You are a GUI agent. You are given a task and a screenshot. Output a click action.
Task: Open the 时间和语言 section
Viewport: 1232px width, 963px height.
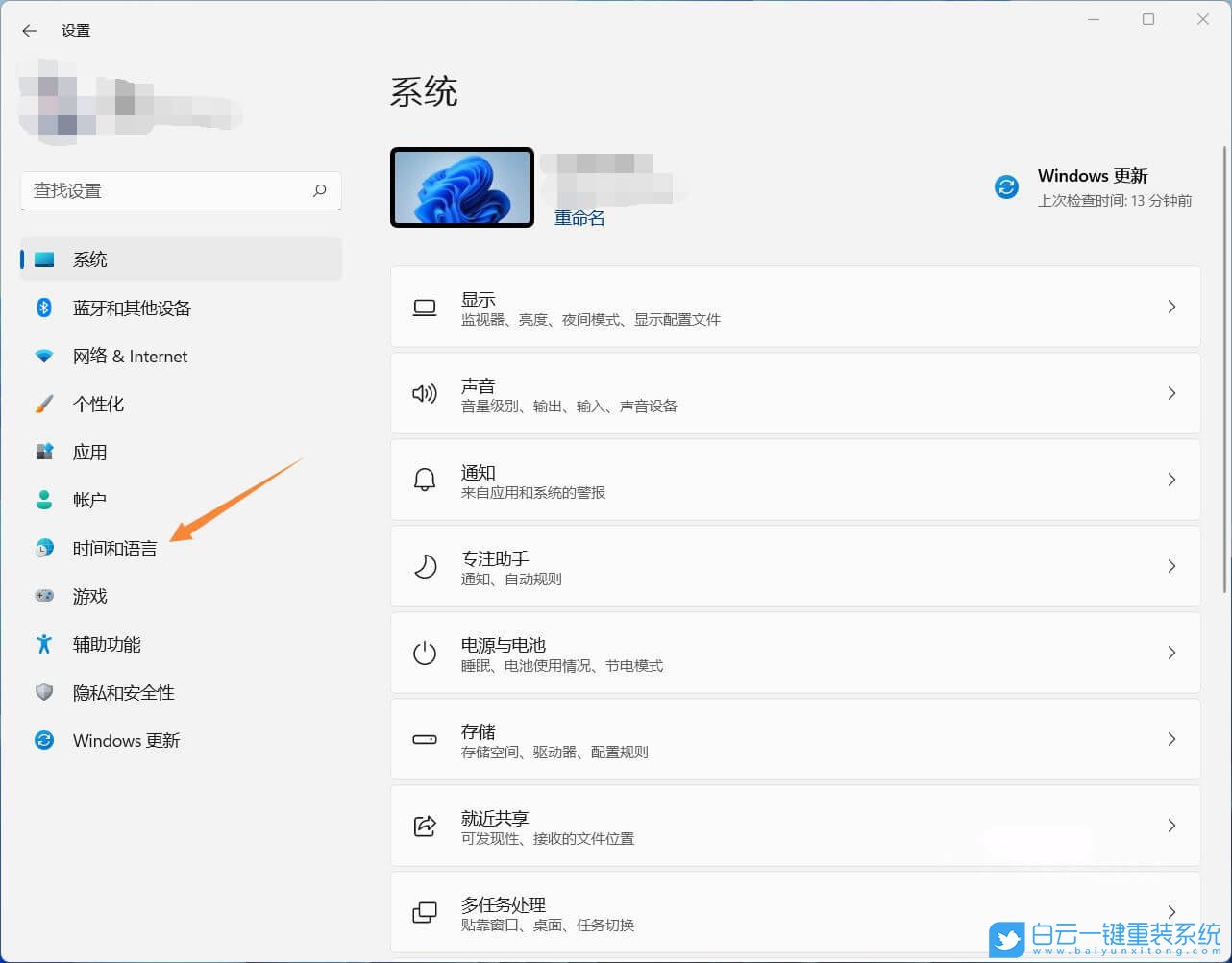click(x=114, y=548)
